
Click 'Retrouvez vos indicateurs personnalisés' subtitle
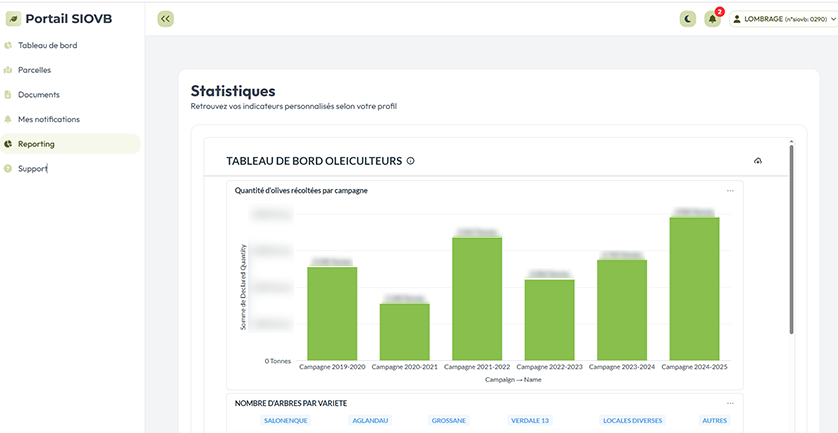tap(293, 106)
